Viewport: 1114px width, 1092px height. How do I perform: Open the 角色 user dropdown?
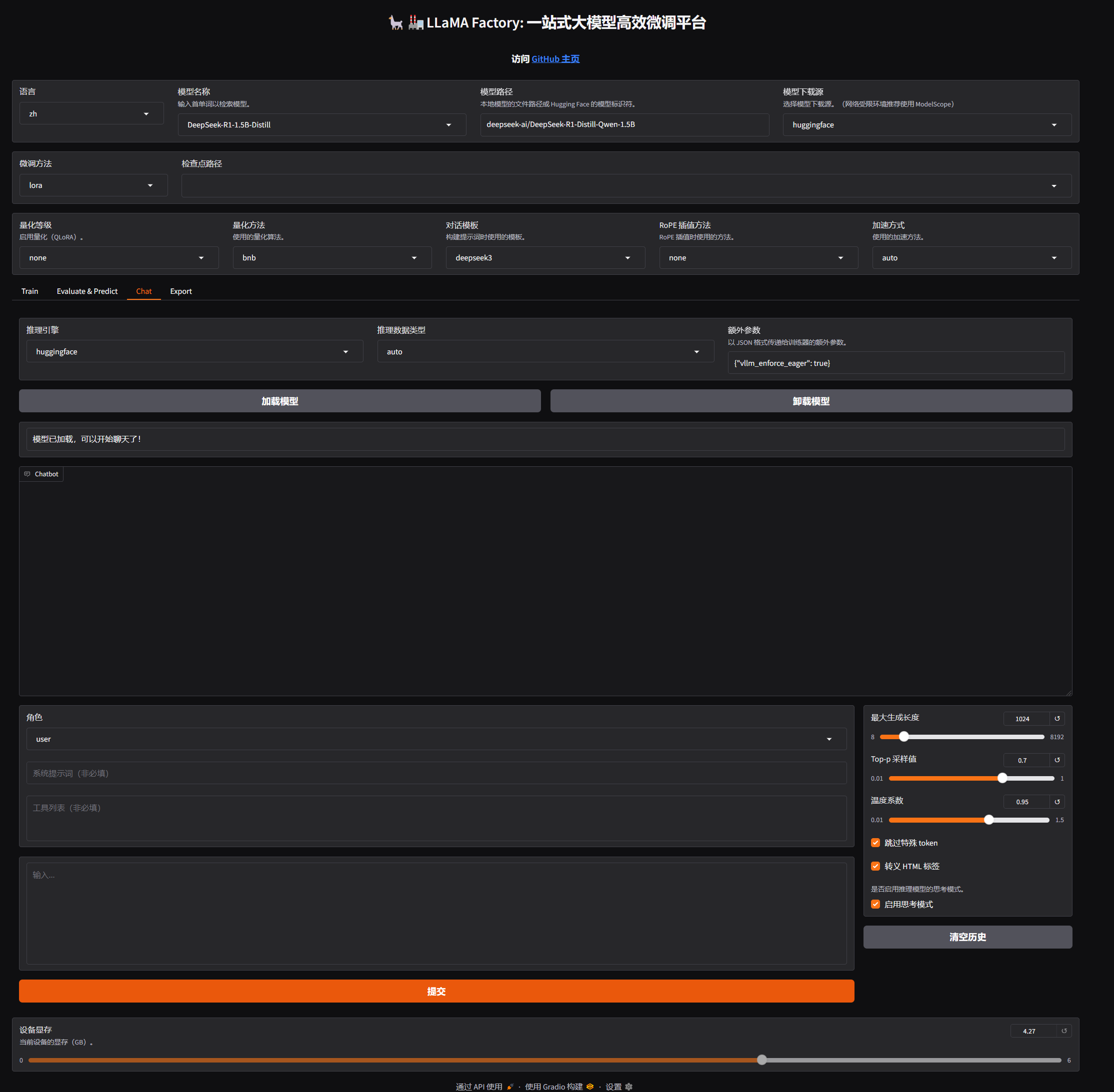coord(436,739)
